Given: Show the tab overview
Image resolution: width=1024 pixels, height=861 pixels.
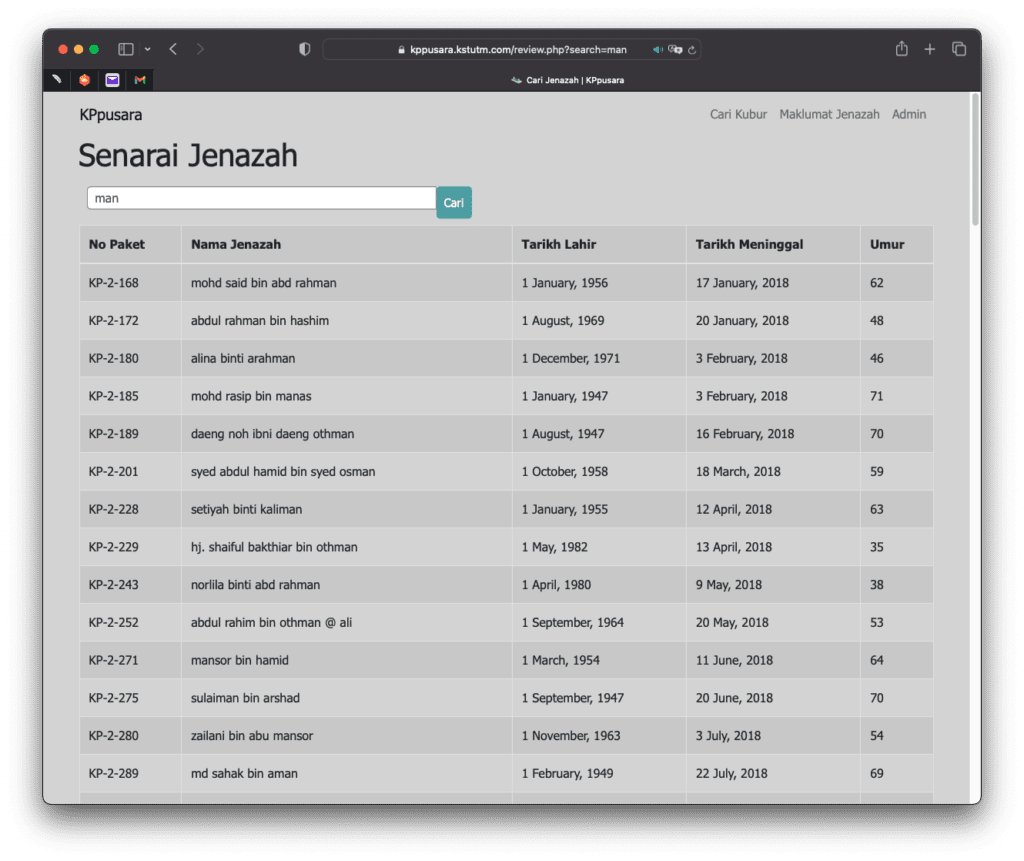Looking at the screenshot, I should tap(959, 49).
